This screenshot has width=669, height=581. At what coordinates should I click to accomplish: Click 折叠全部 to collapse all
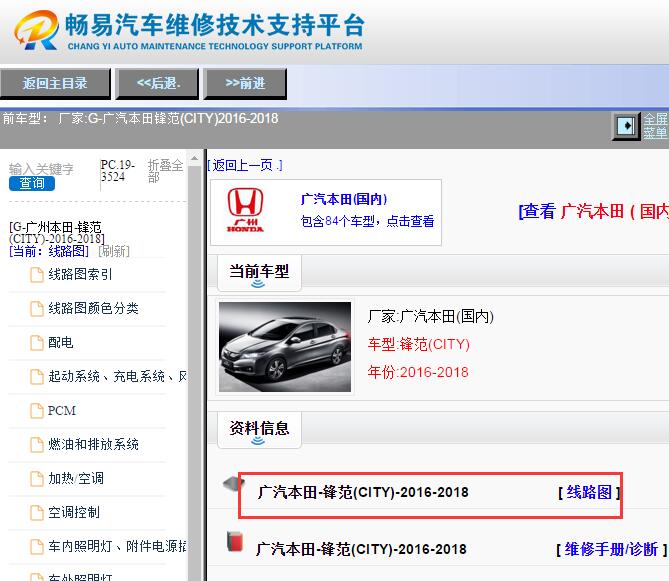[x=166, y=171]
